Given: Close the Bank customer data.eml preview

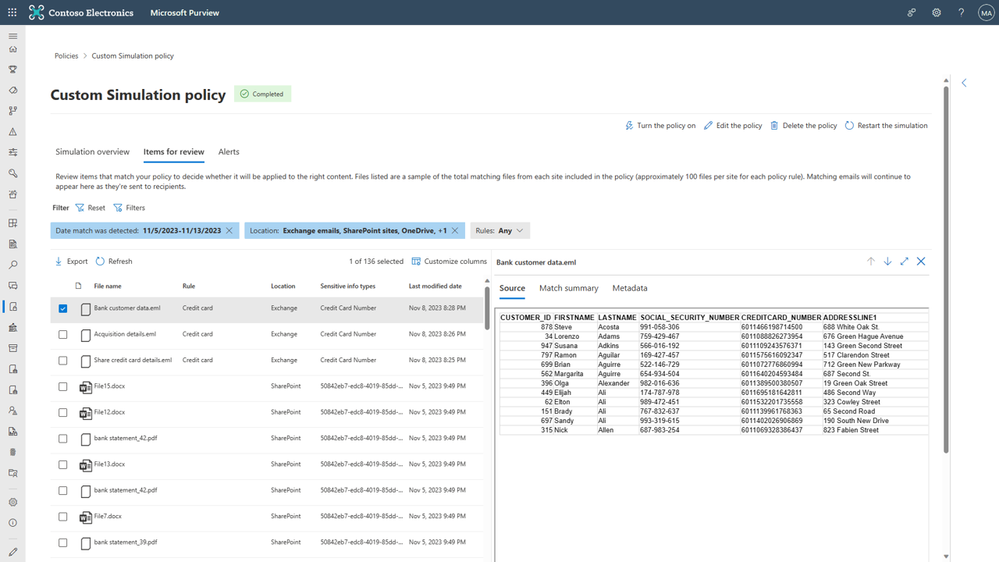Looking at the screenshot, I should pyautogui.click(x=921, y=261).
